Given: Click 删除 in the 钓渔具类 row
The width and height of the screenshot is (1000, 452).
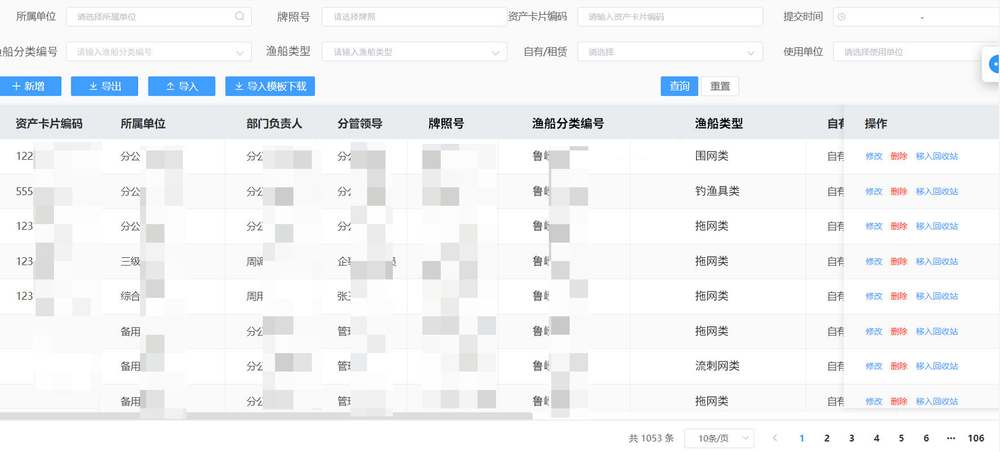Looking at the screenshot, I should tap(899, 191).
